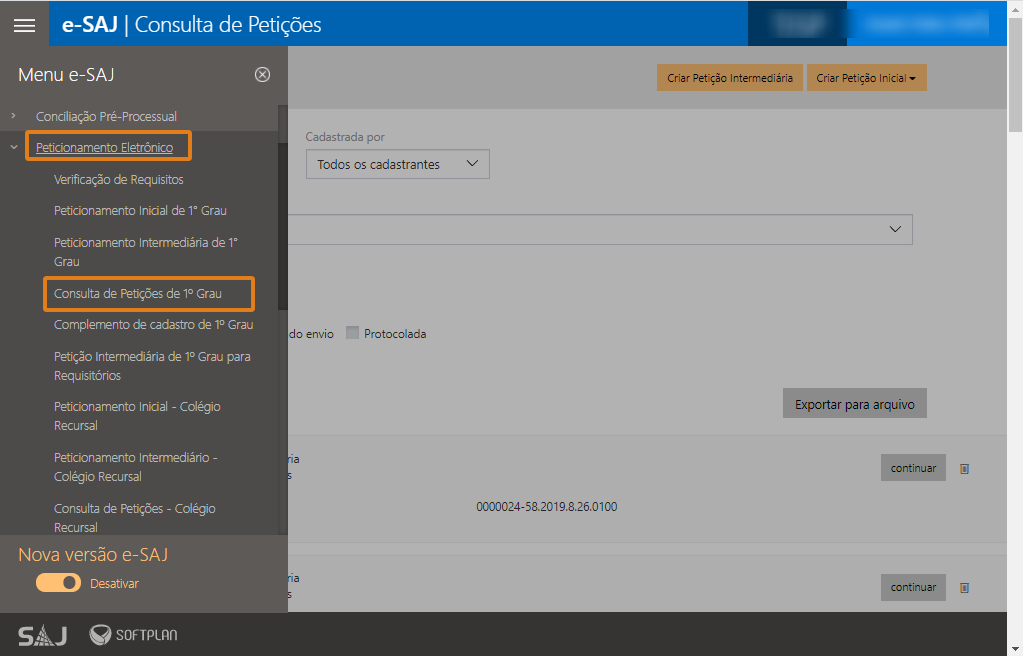
Task: Click the Desativar label
Action: (114, 584)
